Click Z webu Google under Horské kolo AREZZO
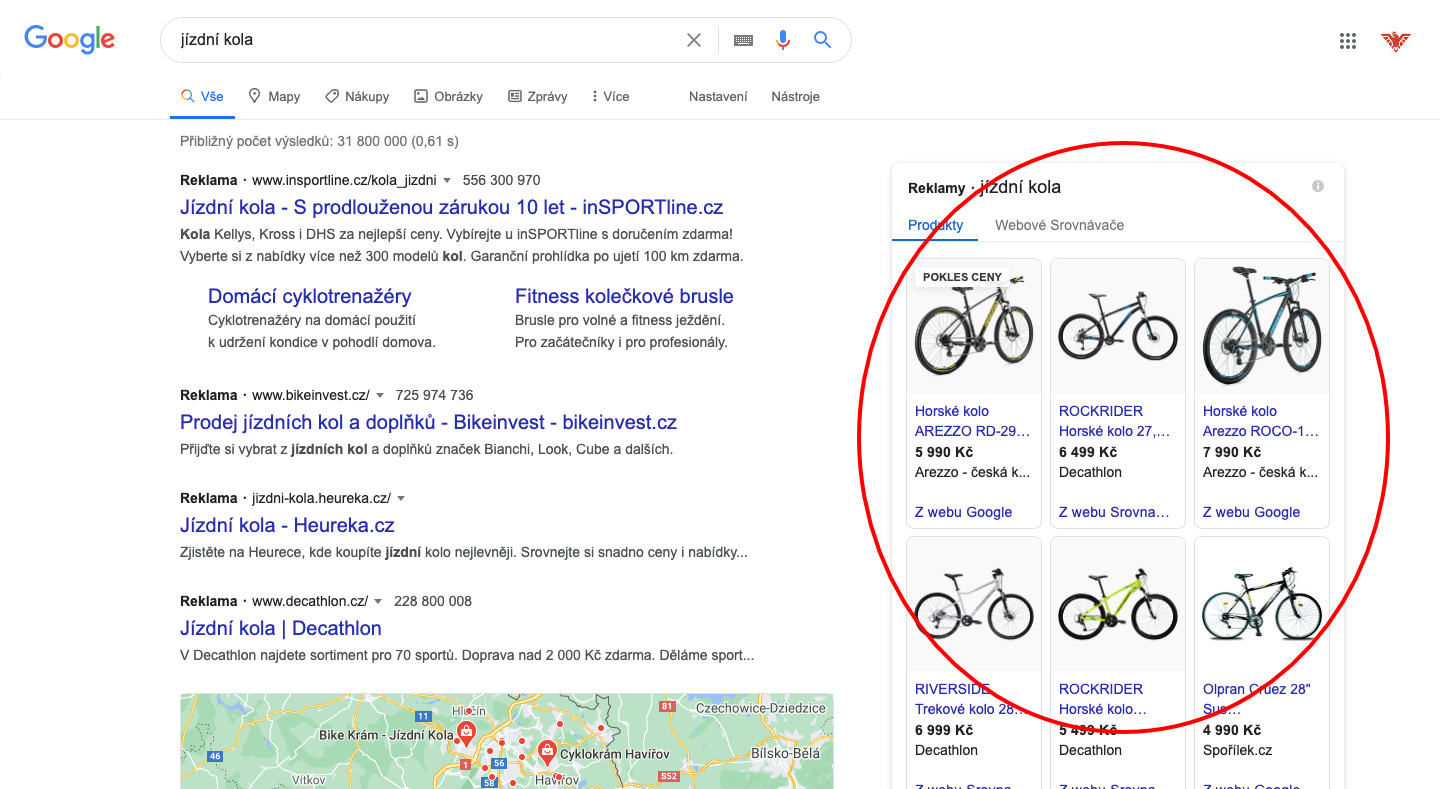 click(x=963, y=511)
